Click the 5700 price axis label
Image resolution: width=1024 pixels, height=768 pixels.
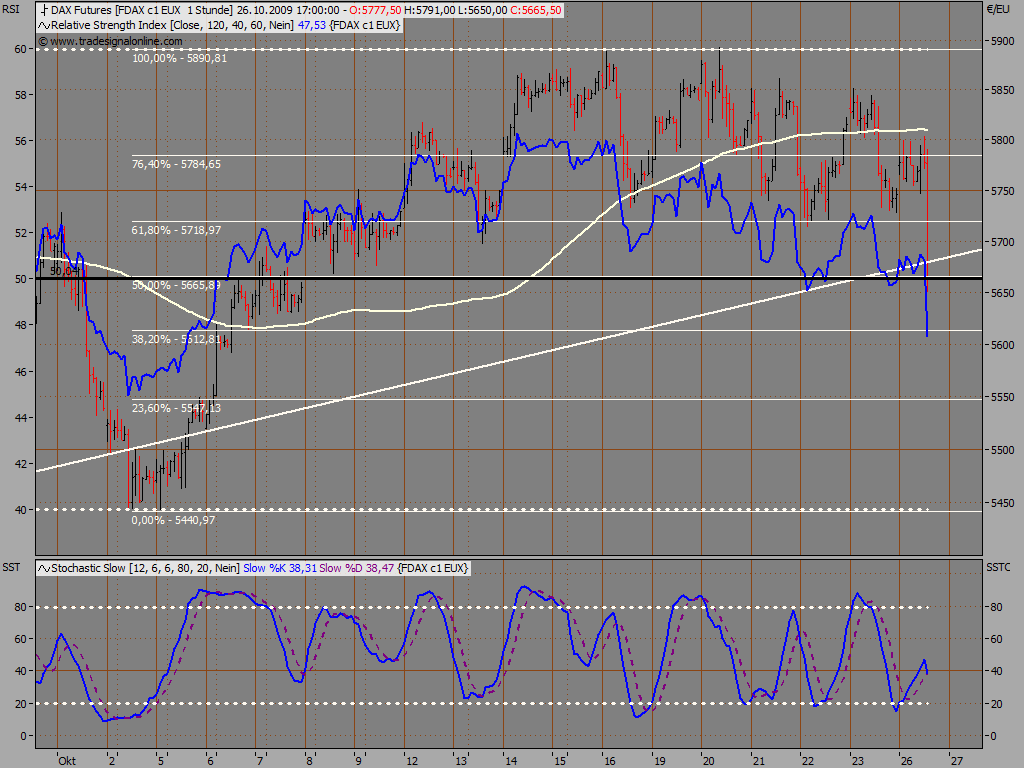pos(1002,242)
